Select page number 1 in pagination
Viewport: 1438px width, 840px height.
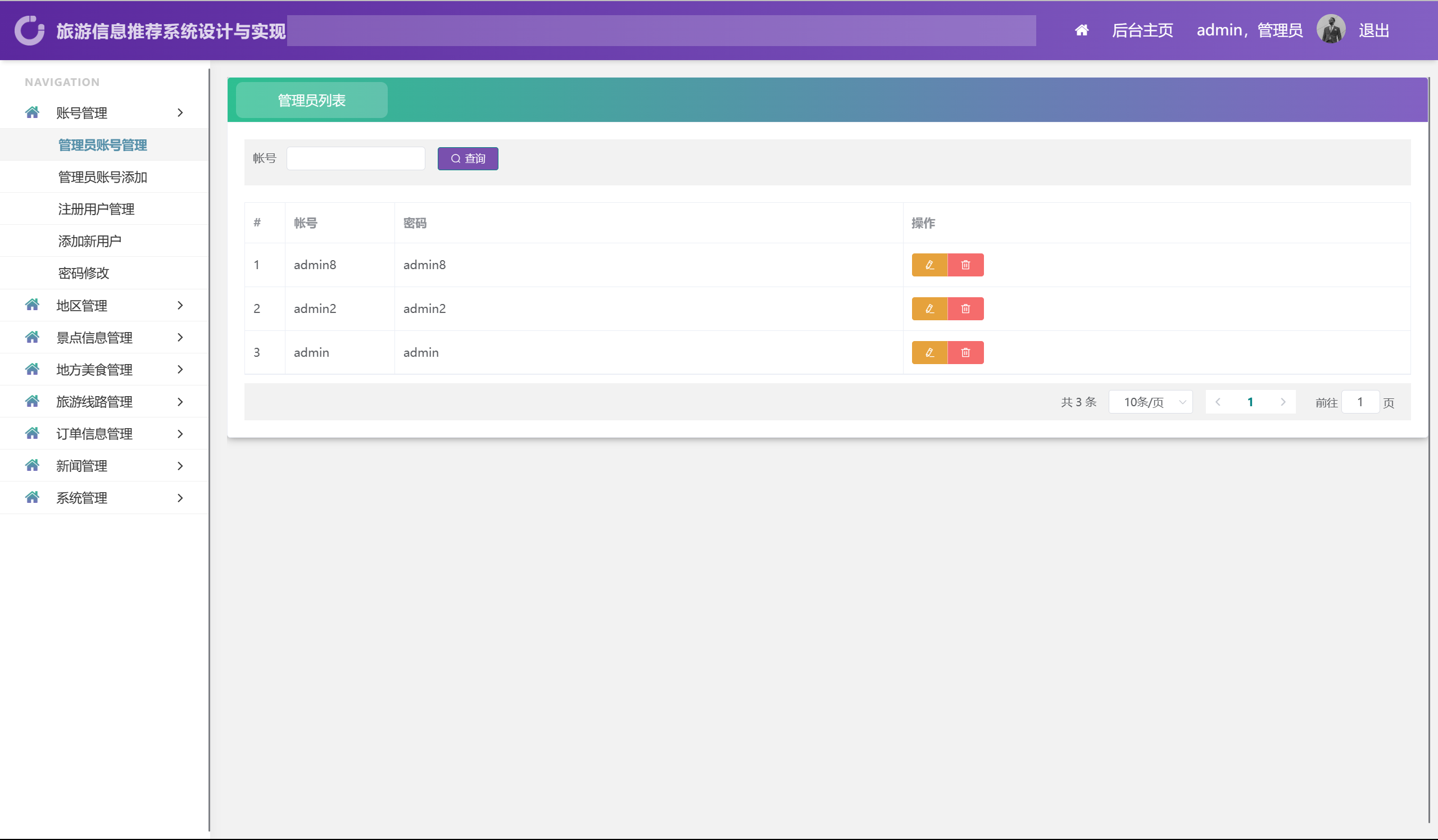1250,402
